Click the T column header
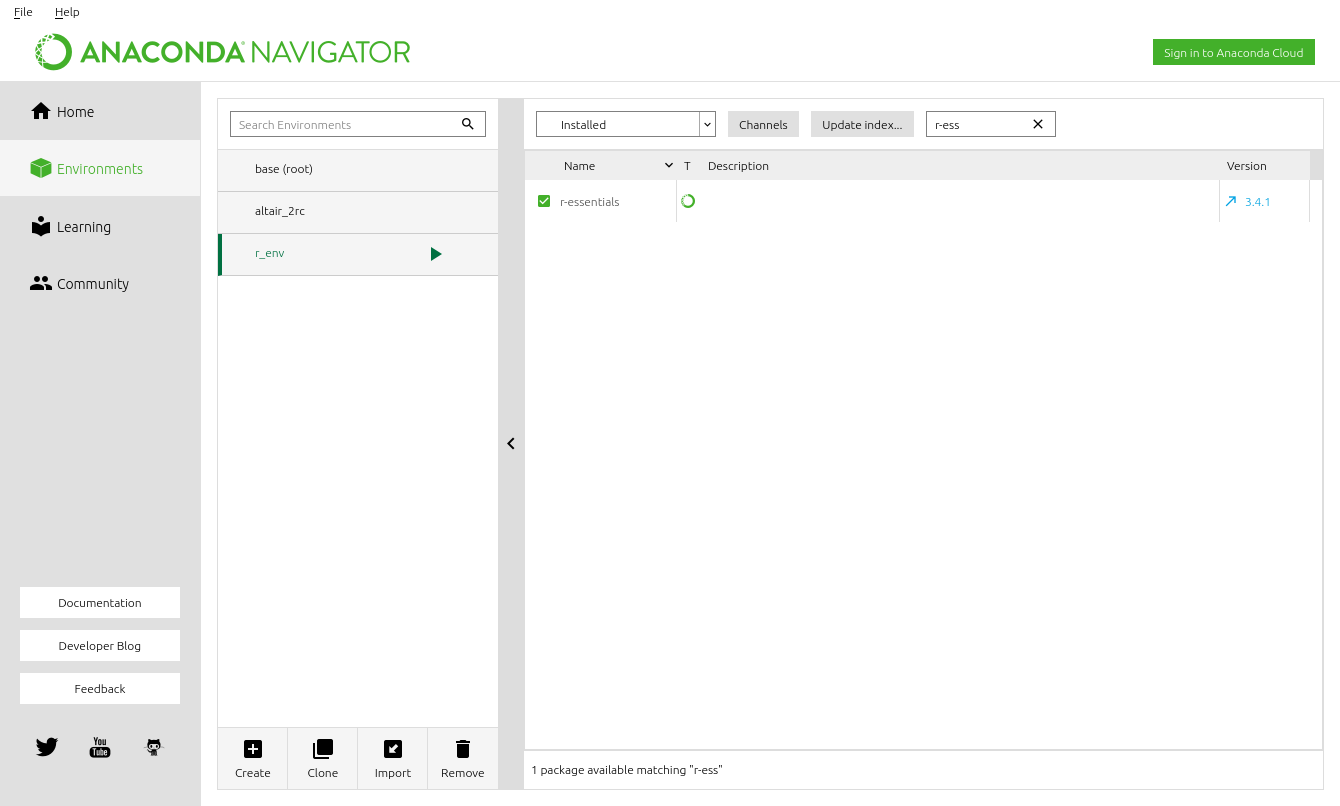 [688, 166]
